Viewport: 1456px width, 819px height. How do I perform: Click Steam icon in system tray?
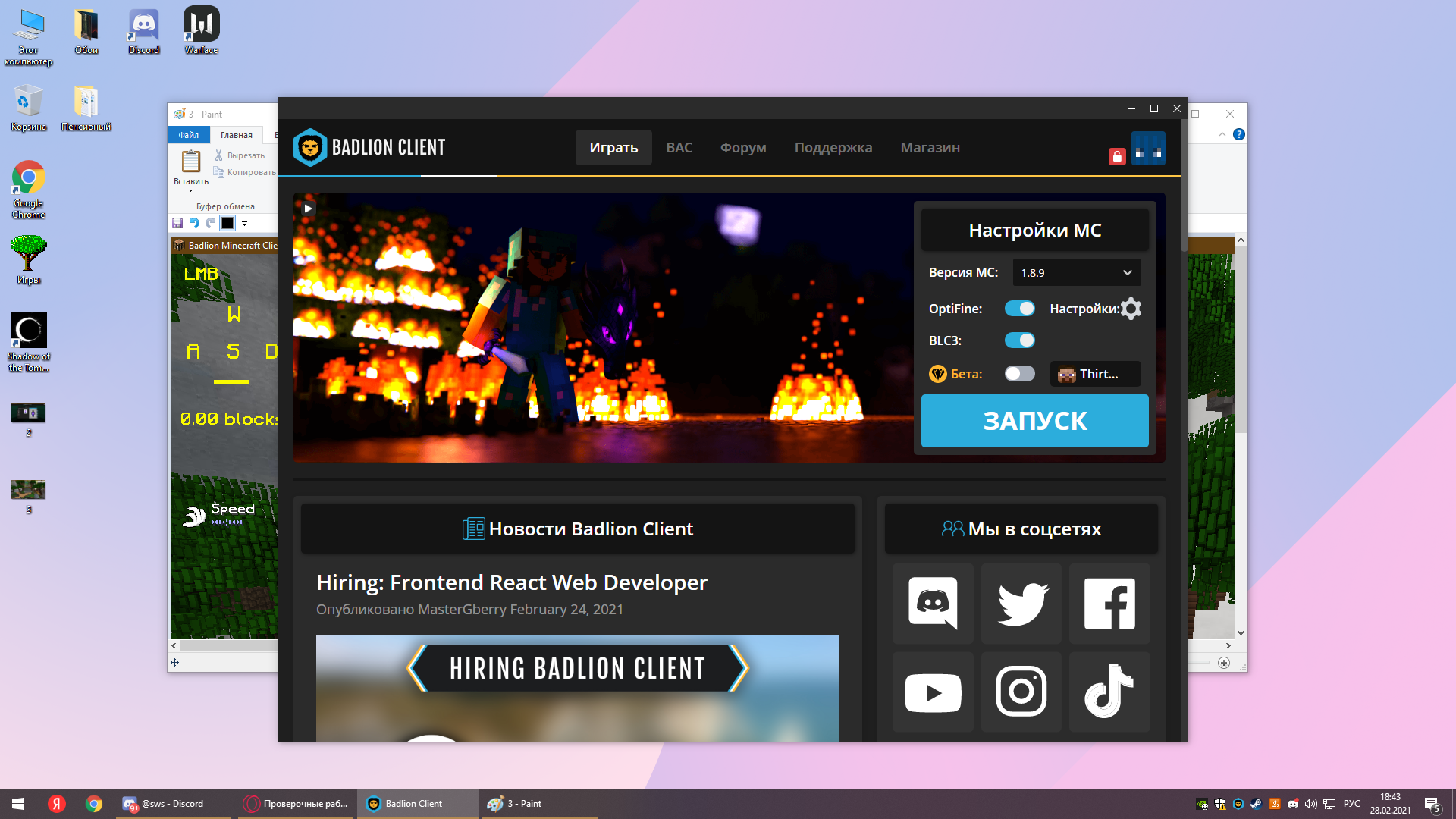coord(1257,804)
